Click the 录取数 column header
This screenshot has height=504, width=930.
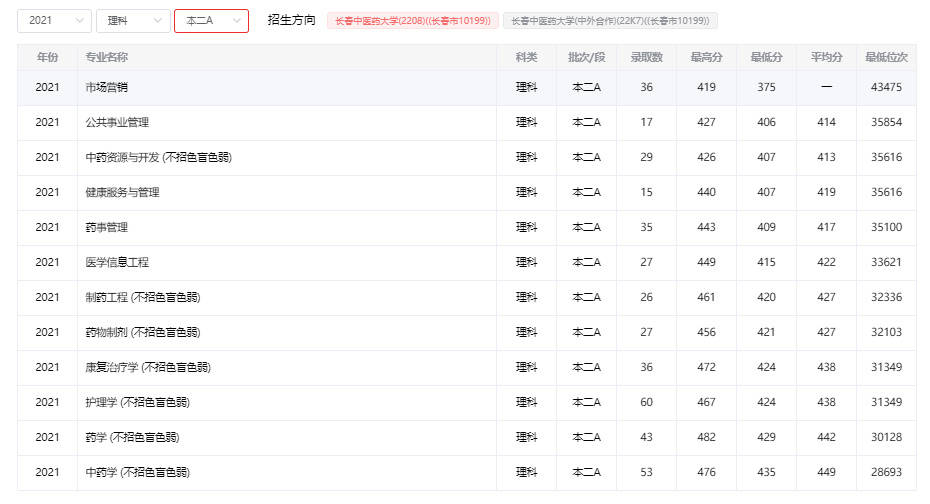[646, 57]
